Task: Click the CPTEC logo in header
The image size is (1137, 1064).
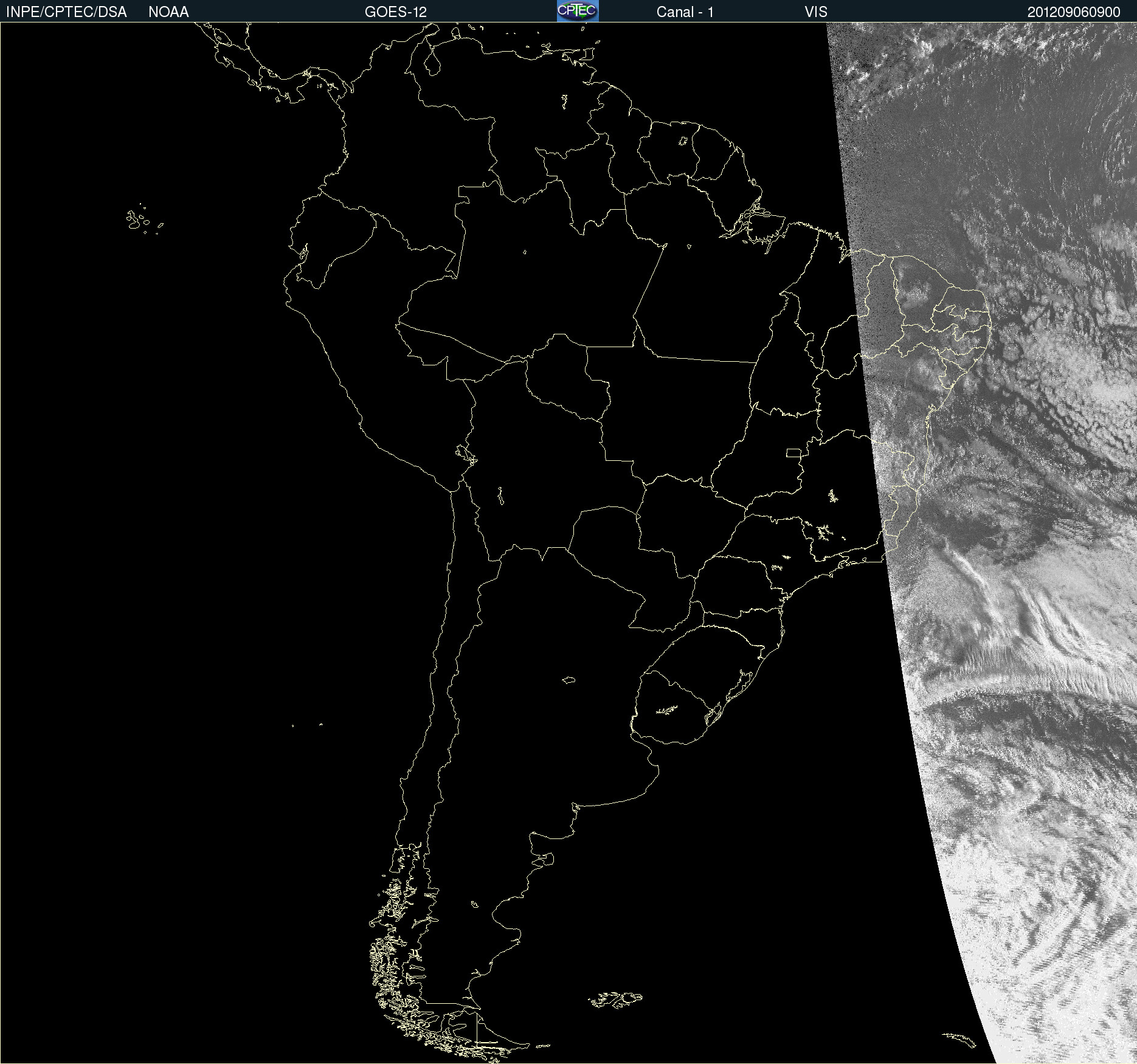Action: [x=578, y=11]
